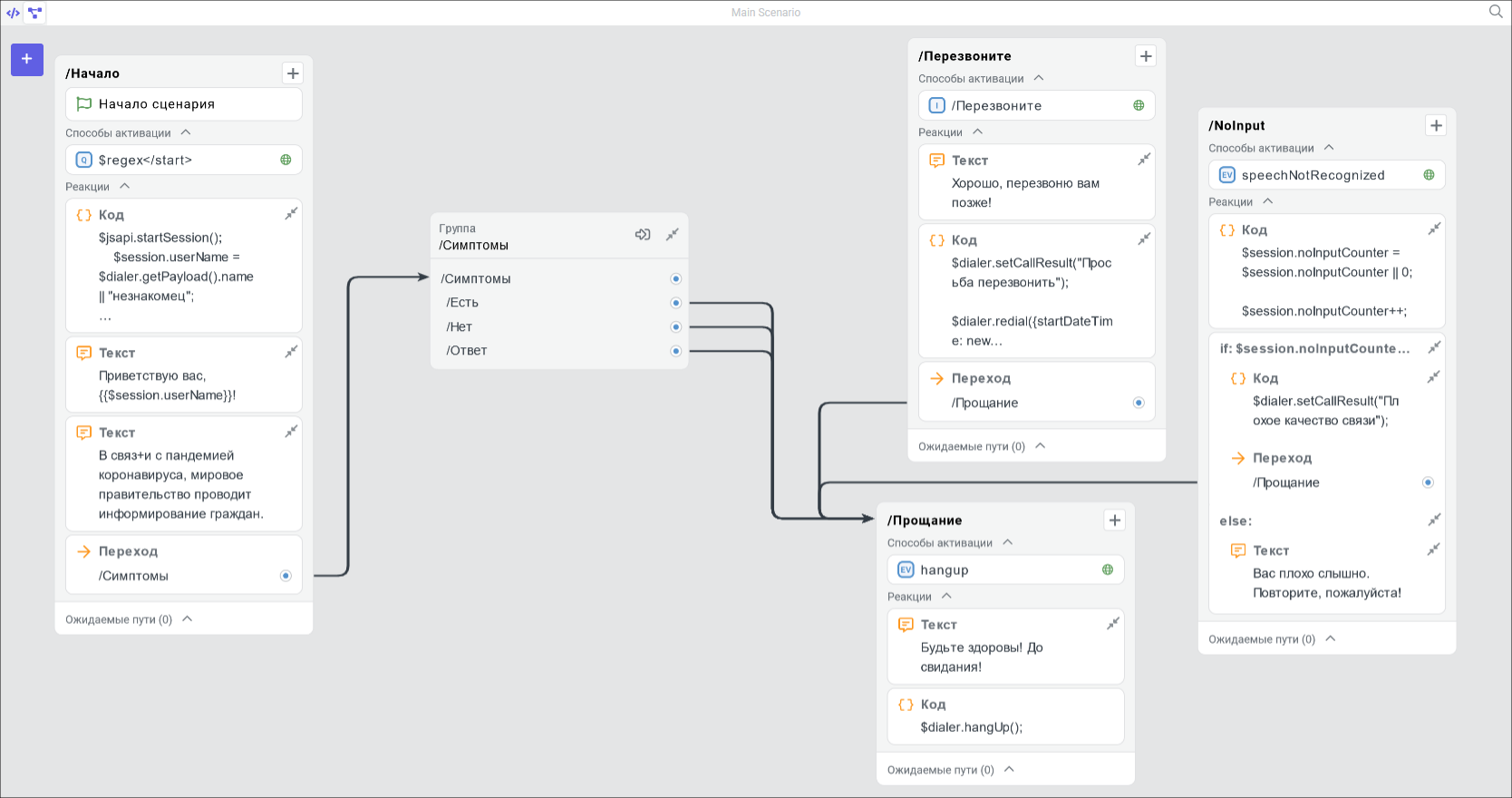
Task: Add a block to the /Прощание state
Action: [x=1115, y=520]
